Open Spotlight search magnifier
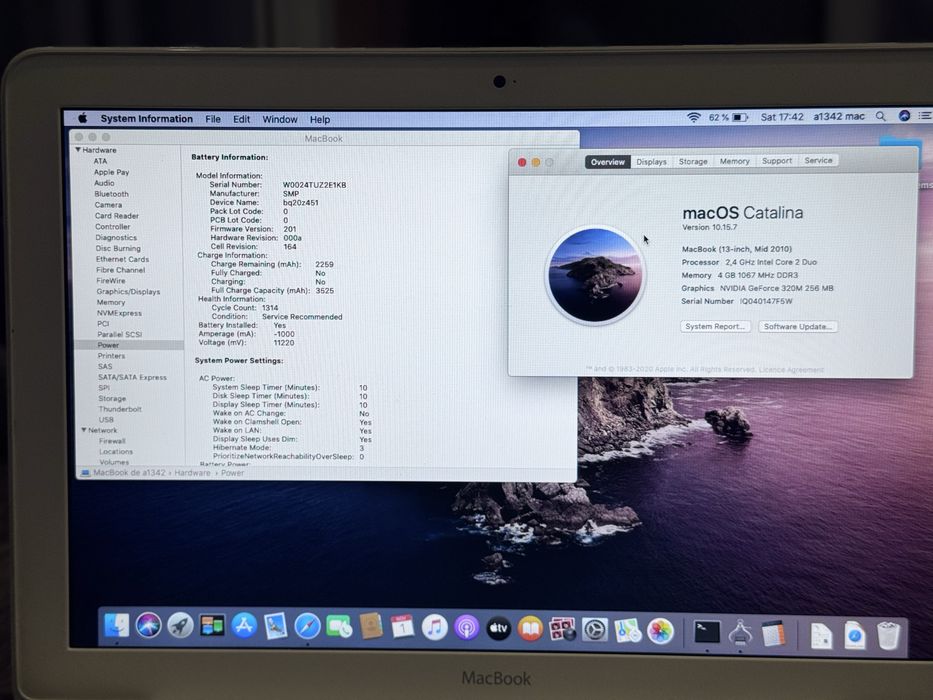 [x=881, y=116]
